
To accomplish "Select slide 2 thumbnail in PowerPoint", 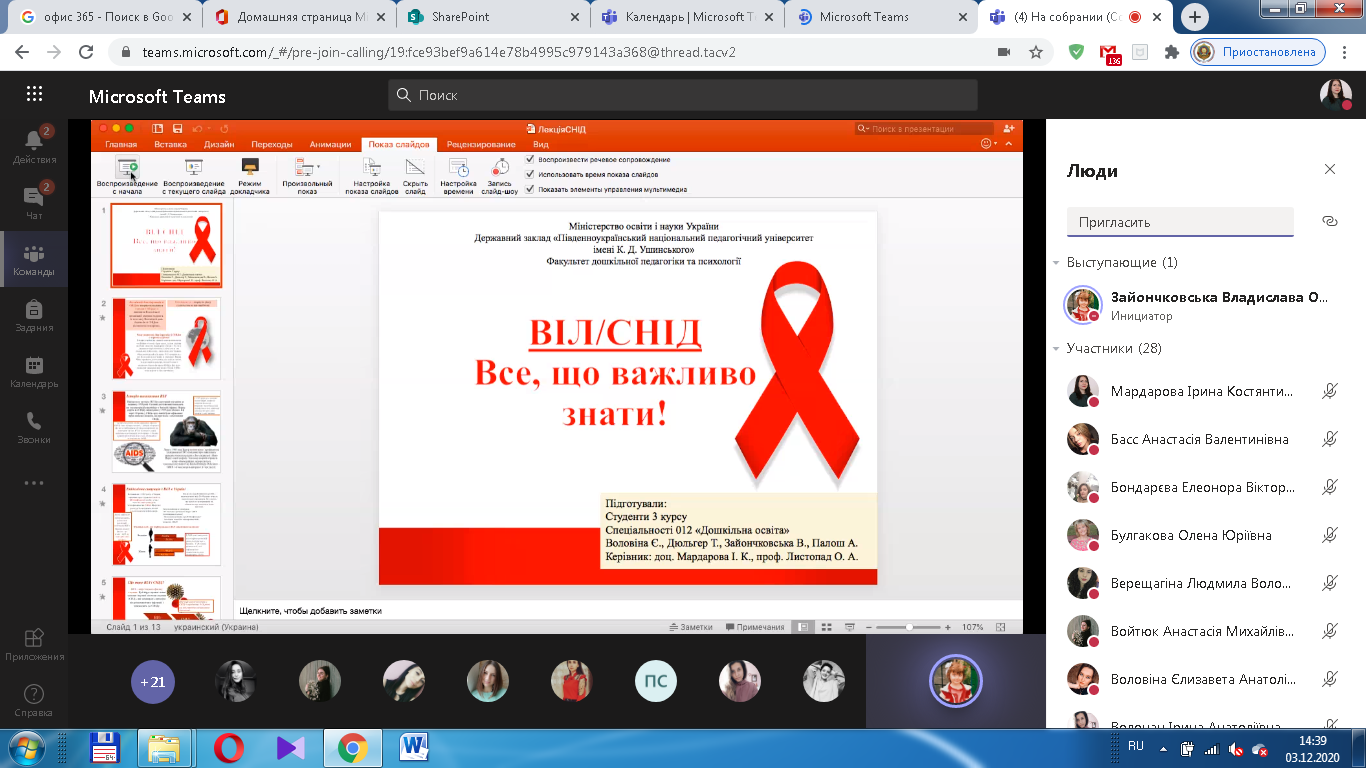I will 166,338.
